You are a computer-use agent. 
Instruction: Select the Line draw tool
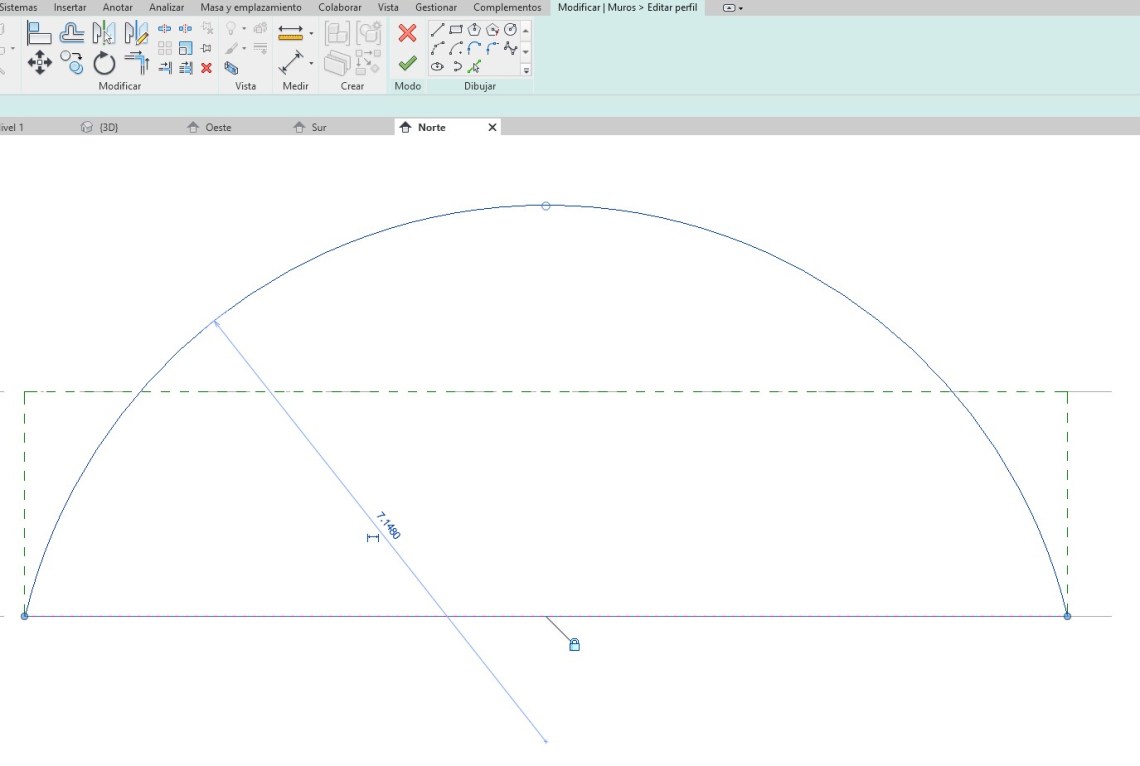[438, 30]
